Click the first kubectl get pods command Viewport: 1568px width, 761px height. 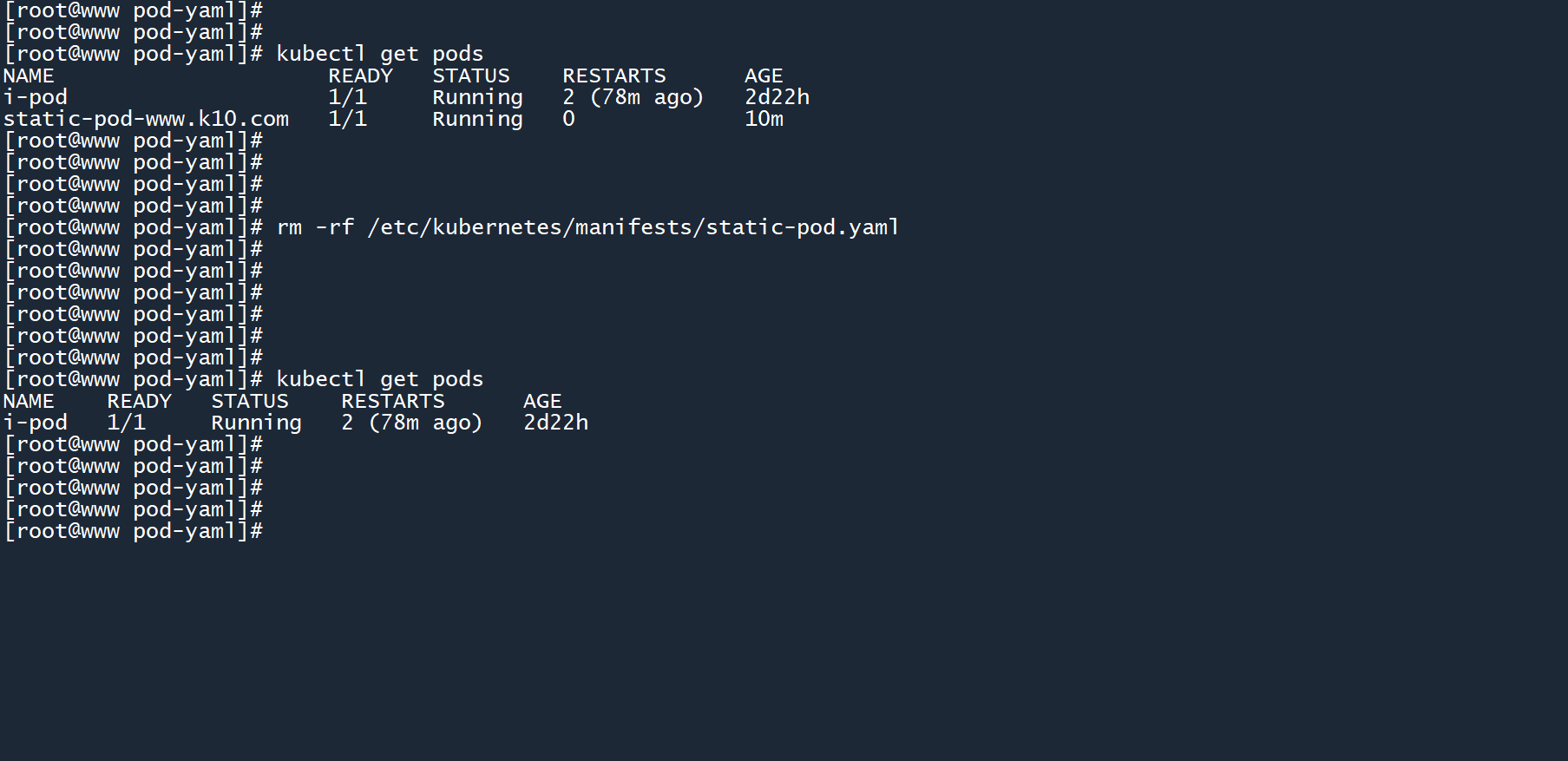379,54
